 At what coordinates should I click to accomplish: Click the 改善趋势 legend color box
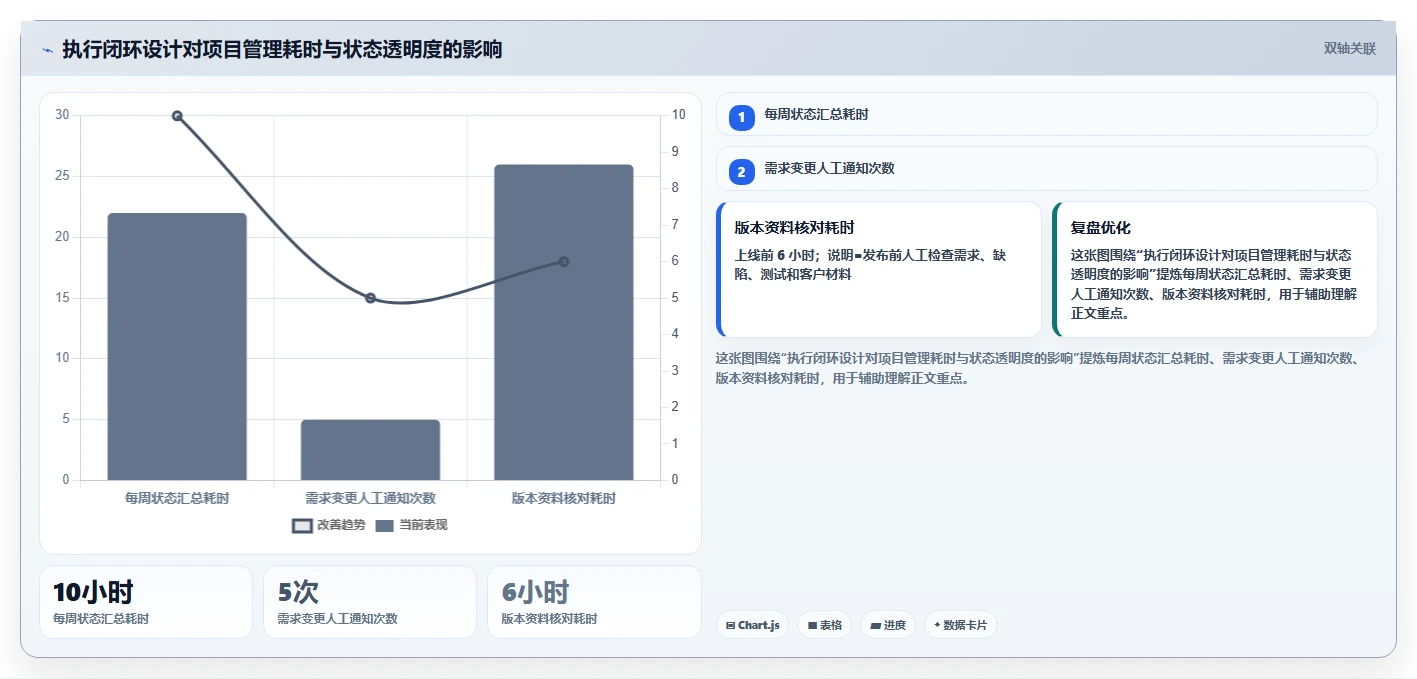click(x=303, y=525)
